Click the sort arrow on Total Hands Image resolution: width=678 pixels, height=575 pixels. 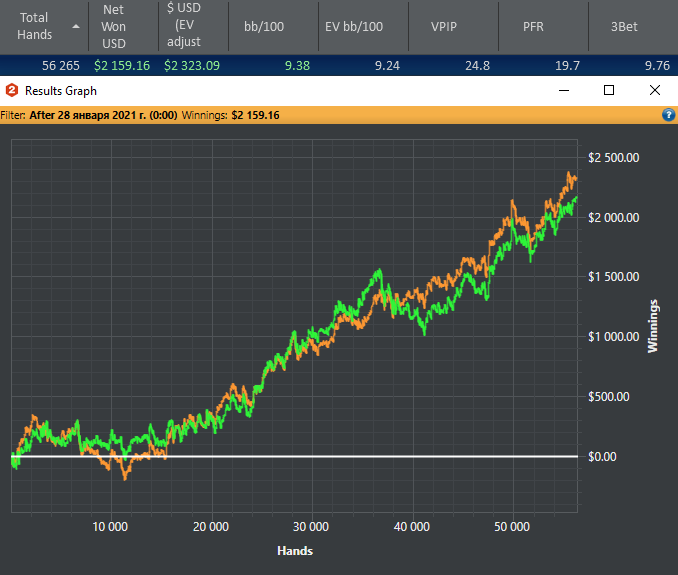tap(75, 27)
